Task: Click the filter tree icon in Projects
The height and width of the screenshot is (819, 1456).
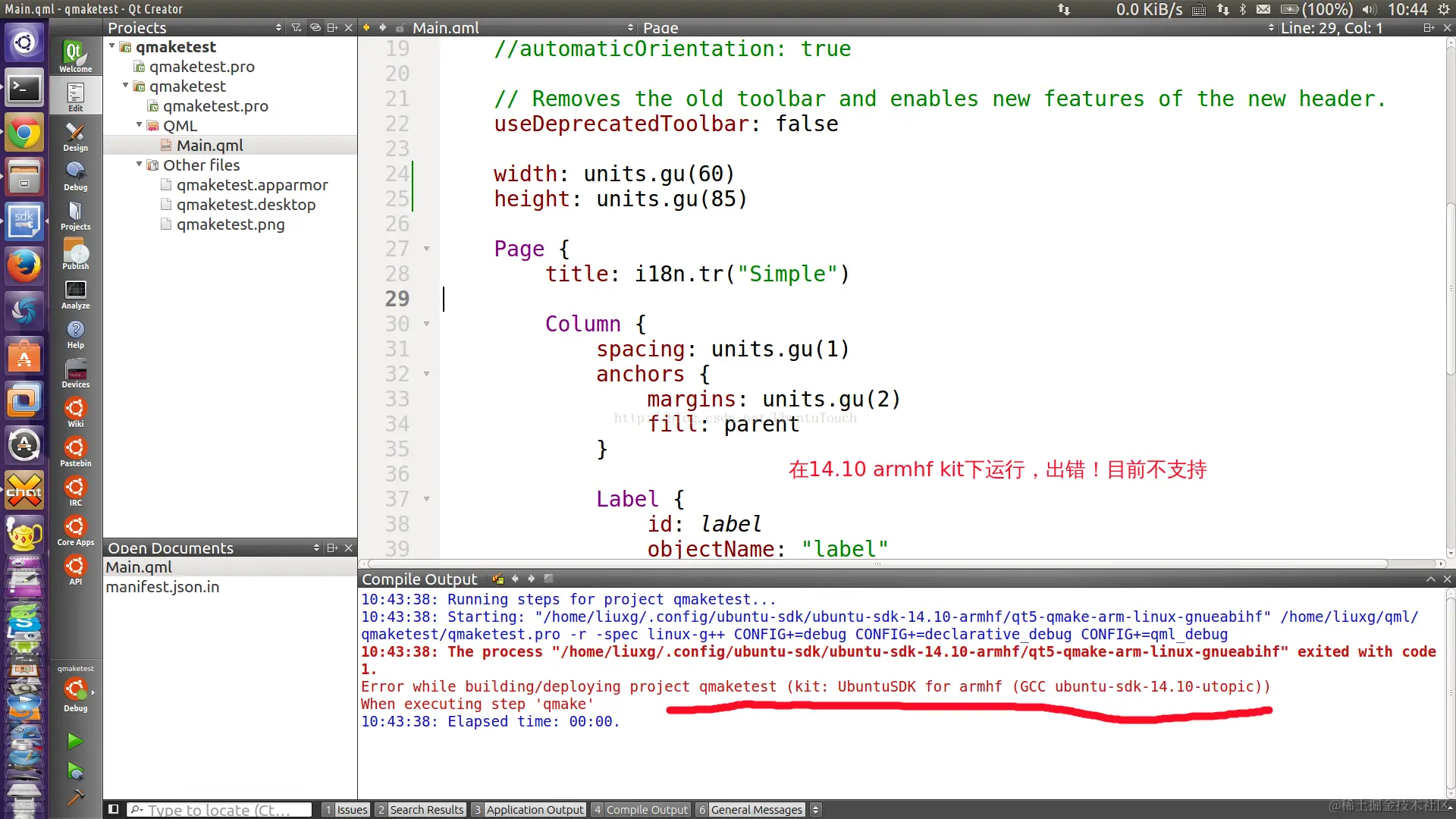Action: click(297, 27)
